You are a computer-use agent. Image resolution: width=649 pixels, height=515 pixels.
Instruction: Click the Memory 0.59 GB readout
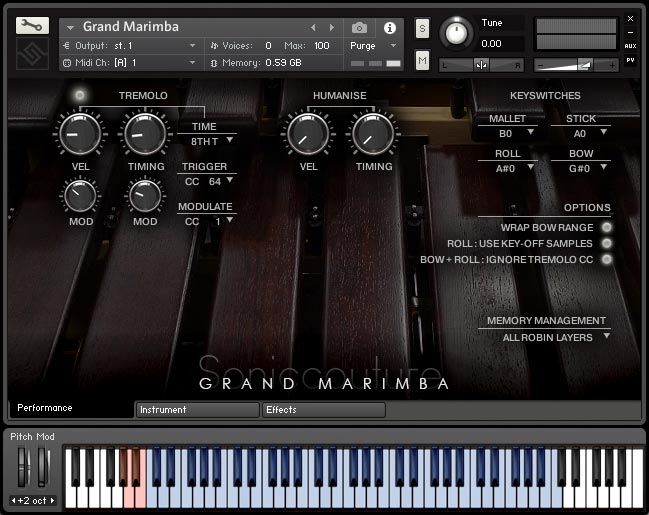[283, 63]
